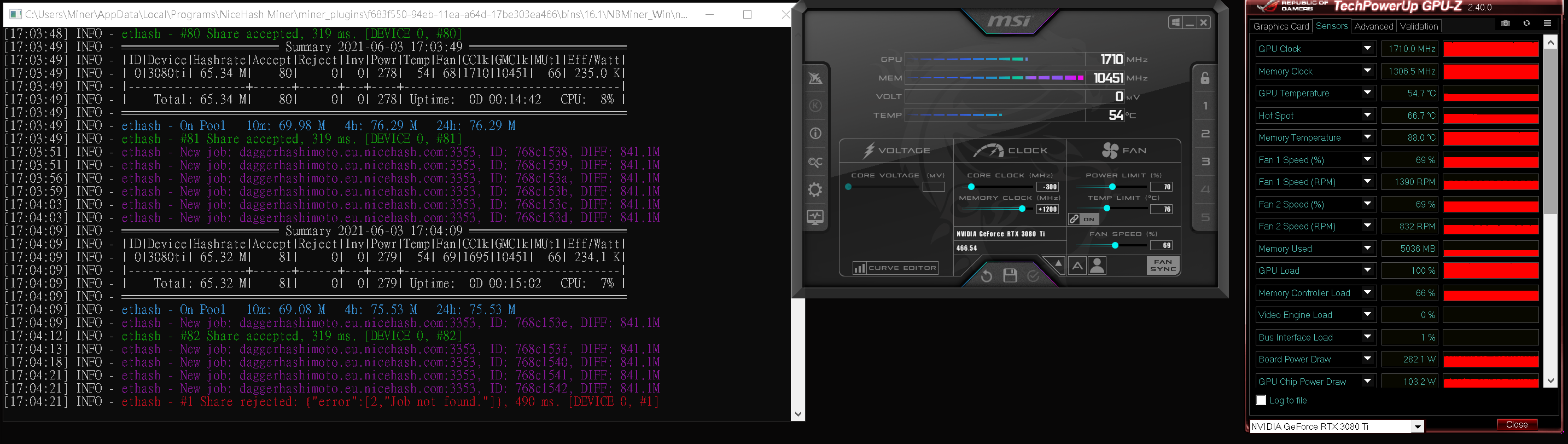Adjust the Temp Limit slider handle

(x=1106, y=209)
